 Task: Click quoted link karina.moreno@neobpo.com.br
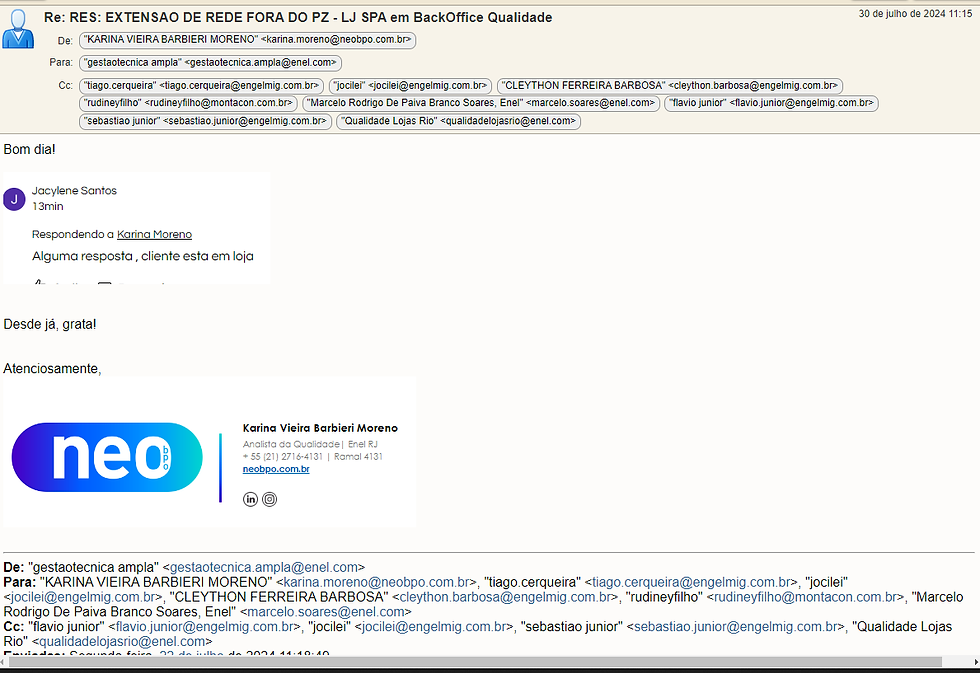(x=377, y=582)
